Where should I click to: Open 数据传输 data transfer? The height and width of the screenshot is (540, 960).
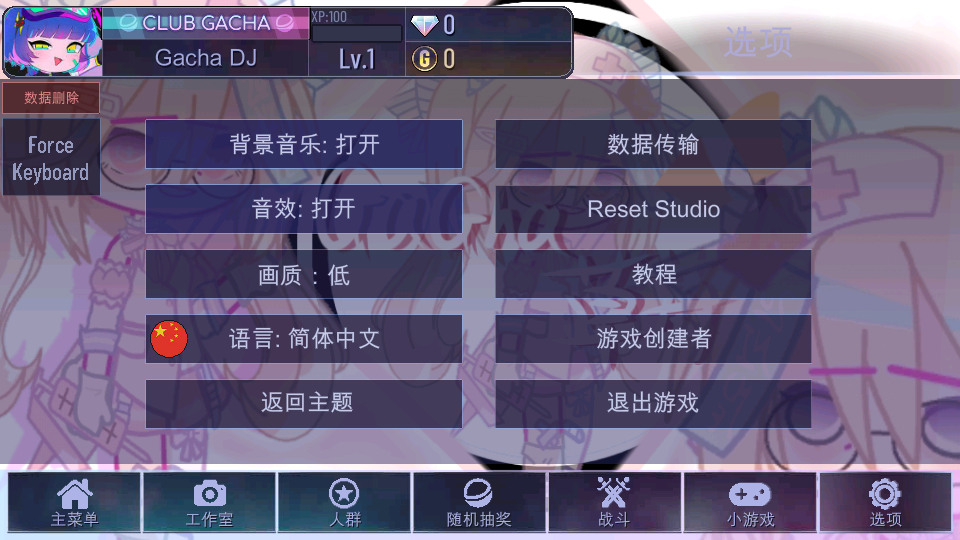click(653, 144)
